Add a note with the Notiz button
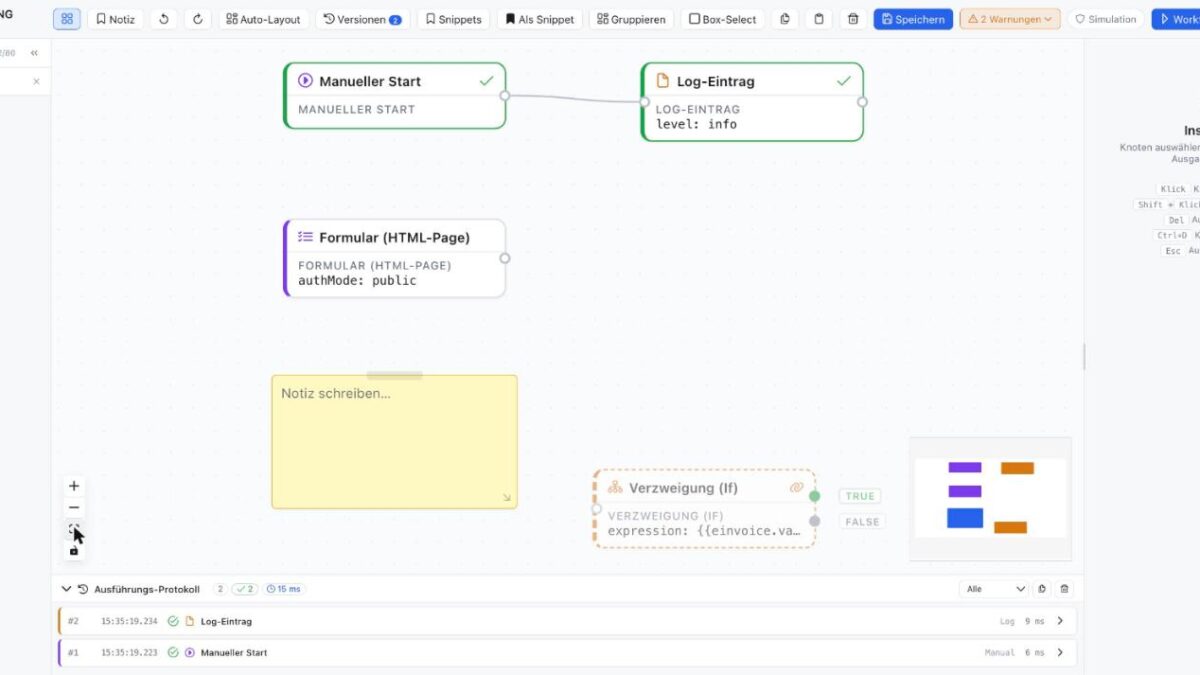Viewport: 1200px width, 675px height. (x=116, y=19)
